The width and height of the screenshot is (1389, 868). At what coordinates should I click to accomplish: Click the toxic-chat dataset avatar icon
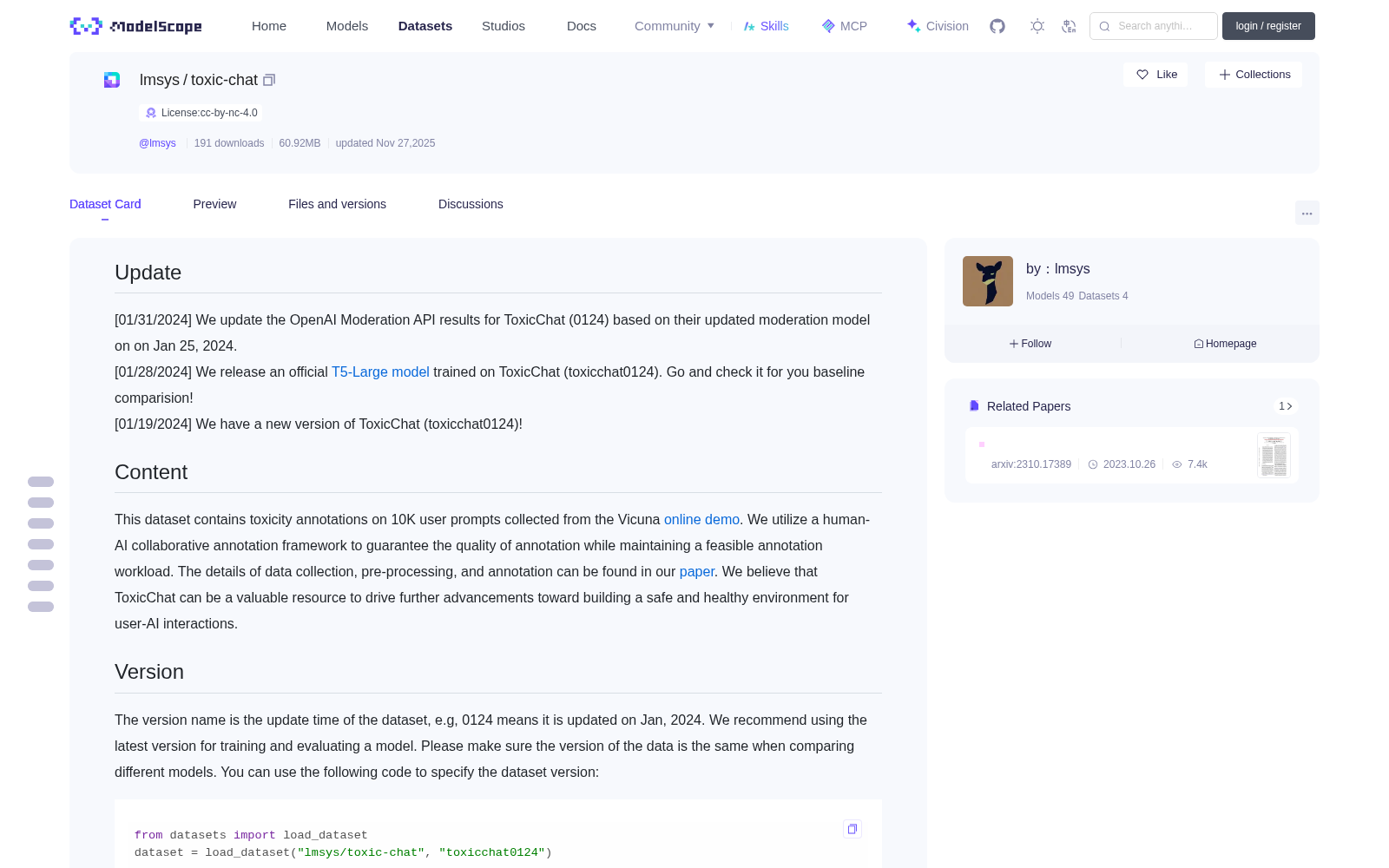pyautogui.click(x=112, y=80)
